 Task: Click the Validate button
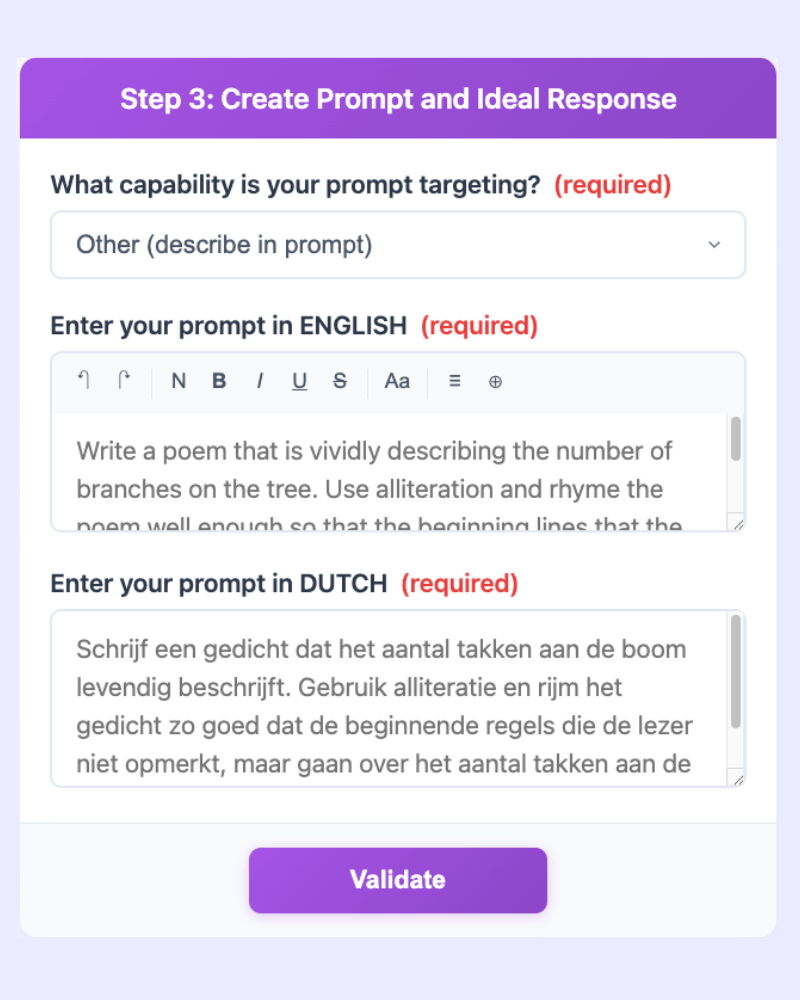(x=398, y=880)
